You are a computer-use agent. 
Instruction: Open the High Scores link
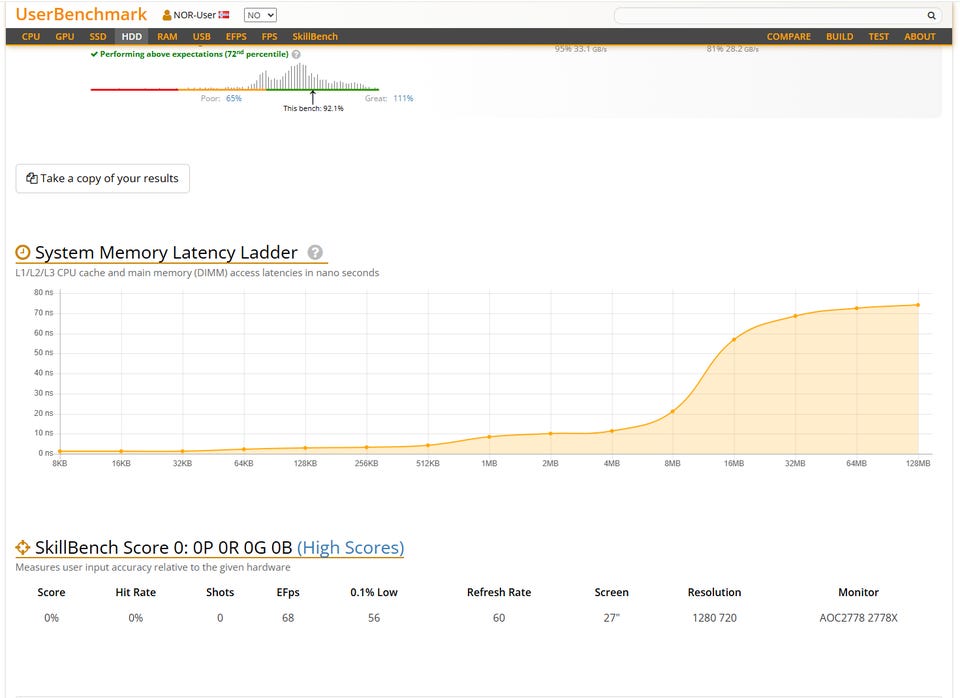pyautogui.click(x=350, y=547)
